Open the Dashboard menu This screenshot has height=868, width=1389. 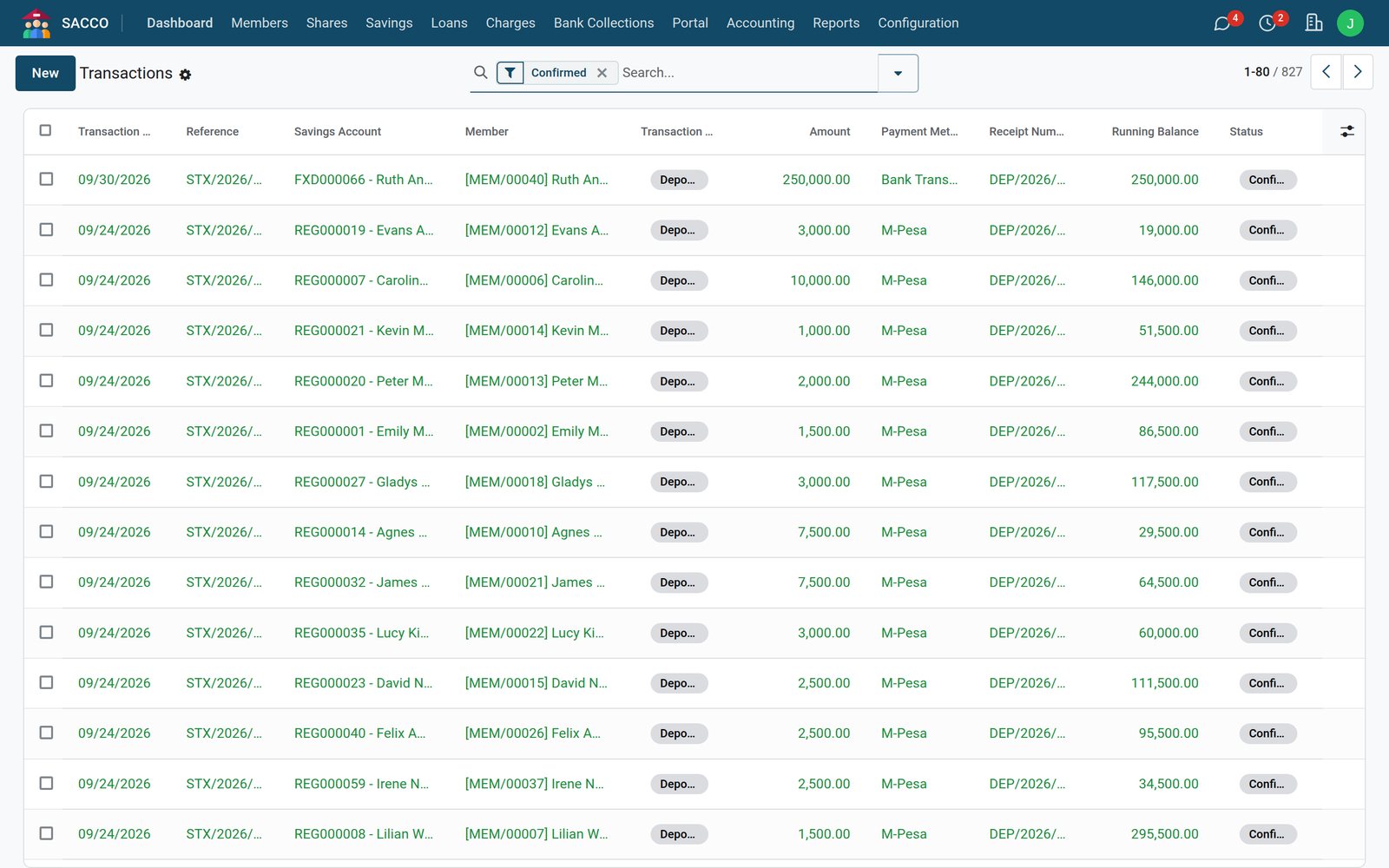point(180,23)
